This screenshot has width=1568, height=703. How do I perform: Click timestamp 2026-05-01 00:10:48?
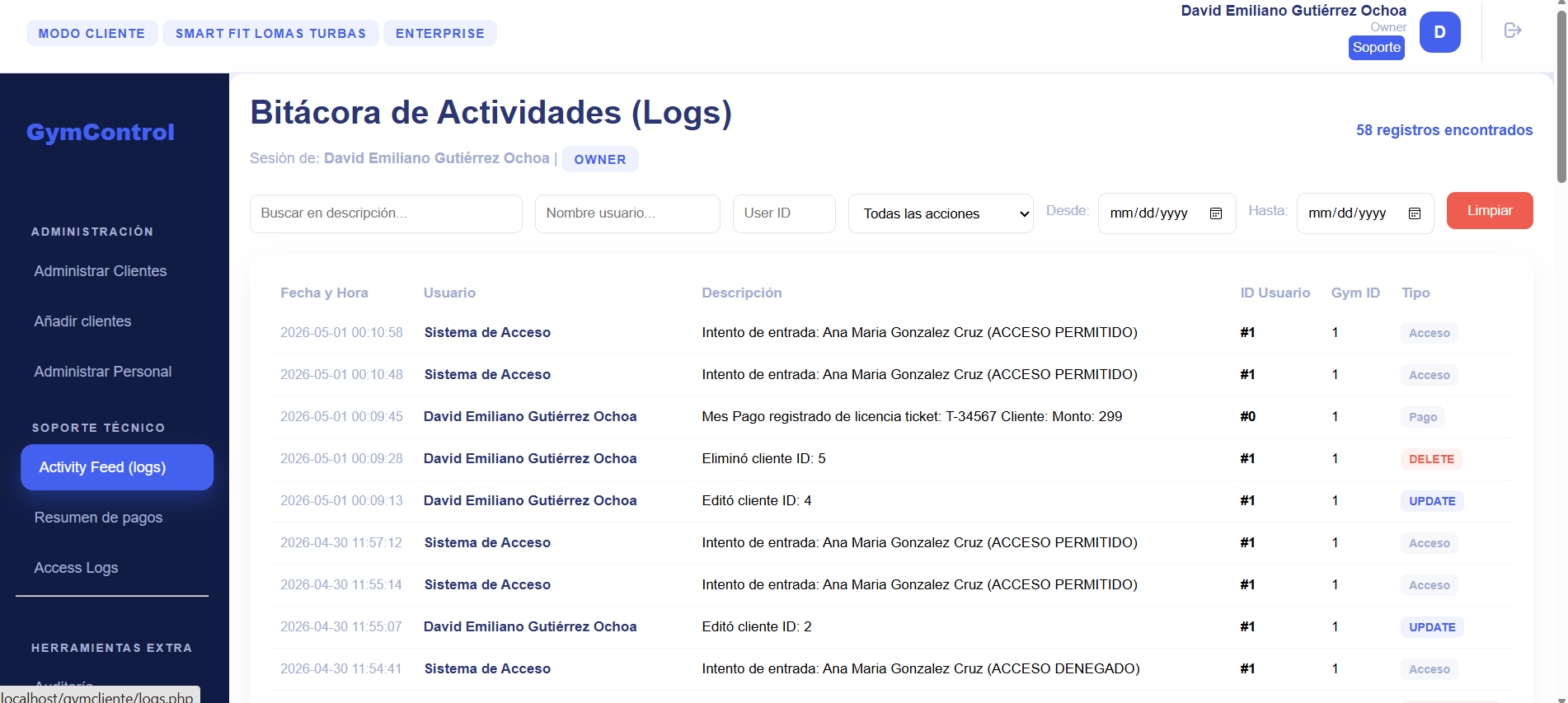coord(341,375)
